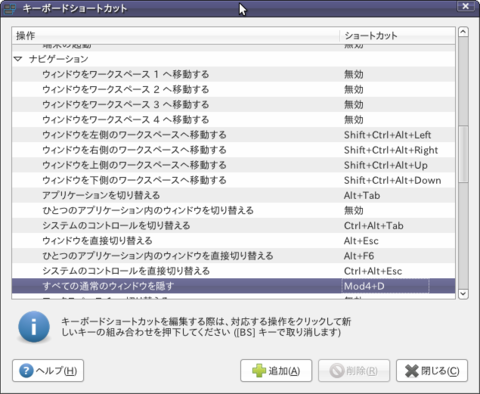Select ひとつのアプリケーション内のウィンドウを切り替える row
Screen dimensions: 480x394
pyautogui.click(x=233, y=211)
